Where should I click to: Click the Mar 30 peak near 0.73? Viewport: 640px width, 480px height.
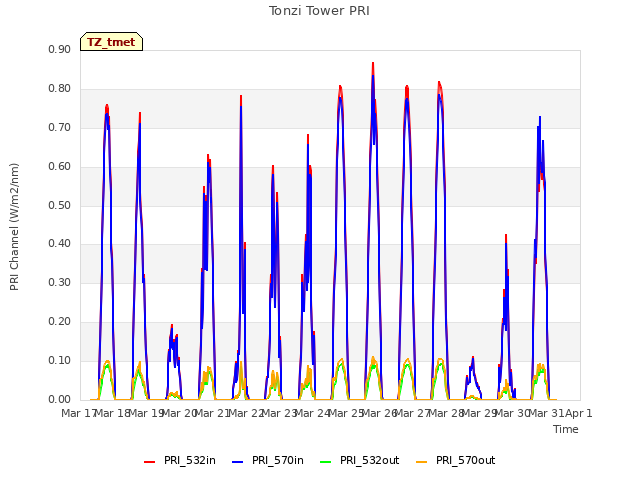pyautogui.click(x=540, y=117)
